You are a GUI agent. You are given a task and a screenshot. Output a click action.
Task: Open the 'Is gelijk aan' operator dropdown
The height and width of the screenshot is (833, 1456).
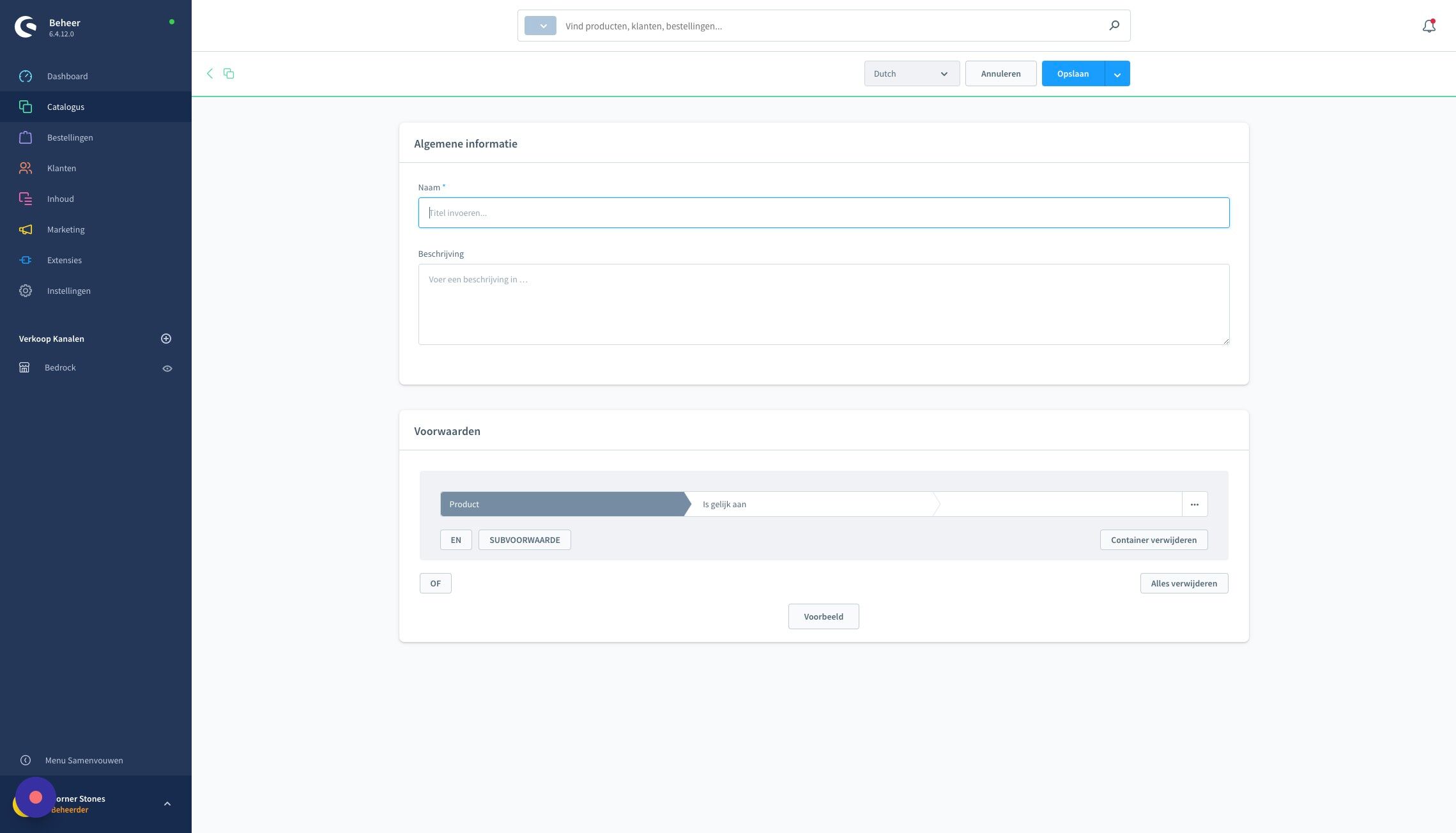812,504
